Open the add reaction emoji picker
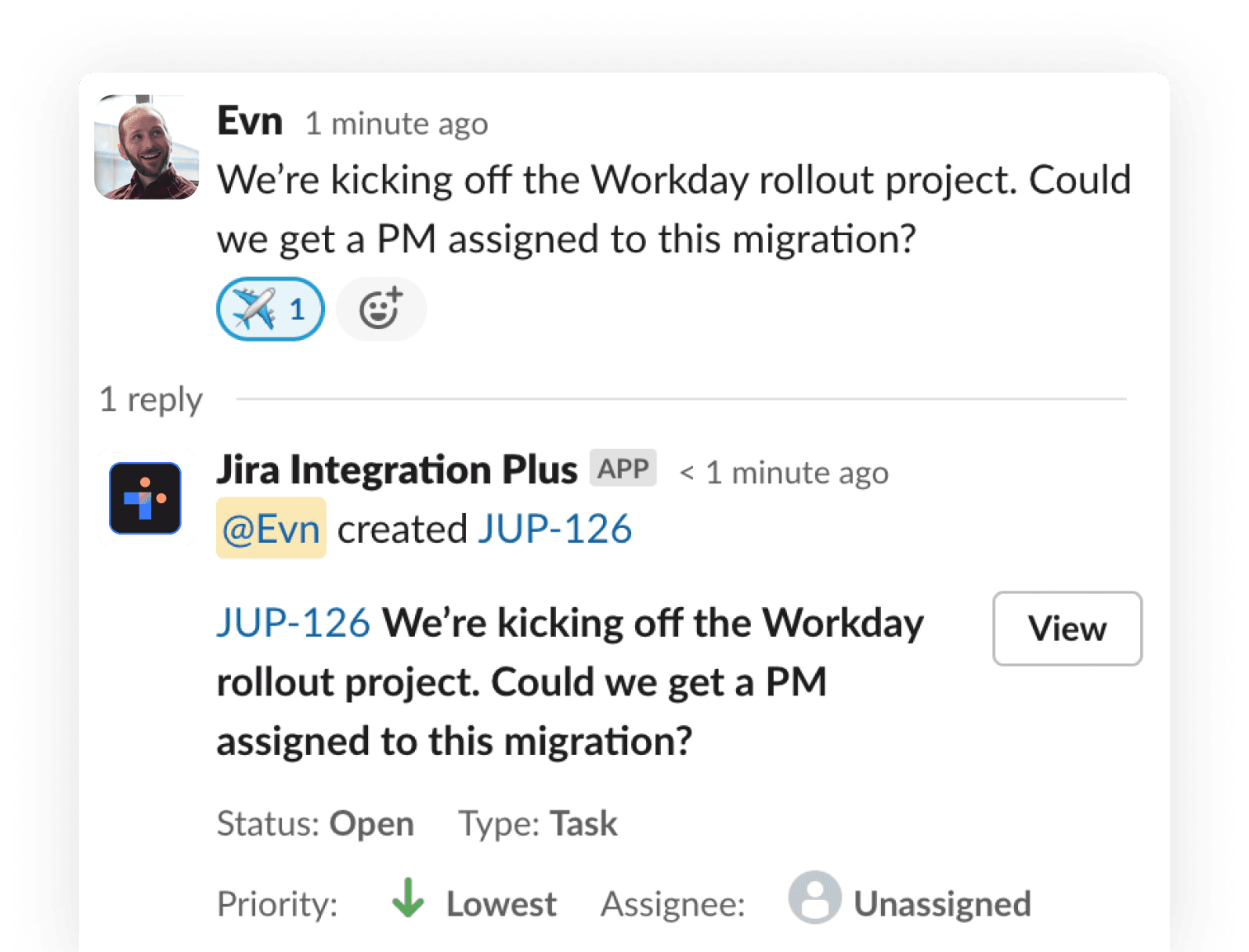The width and height of the screenshot is (1249, 952). pyautogui.click(x=381, y=309)
